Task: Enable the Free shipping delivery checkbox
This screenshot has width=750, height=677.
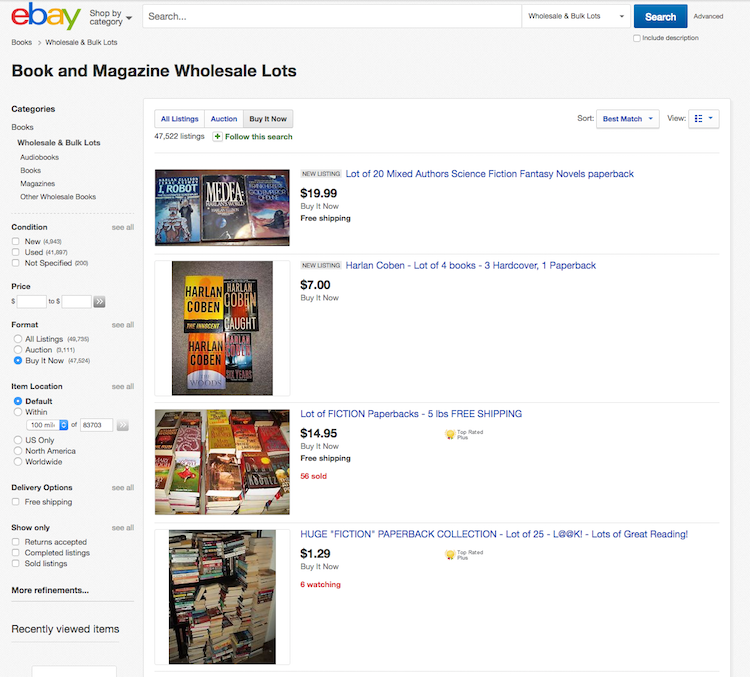Action: click(x=16, y=502)
